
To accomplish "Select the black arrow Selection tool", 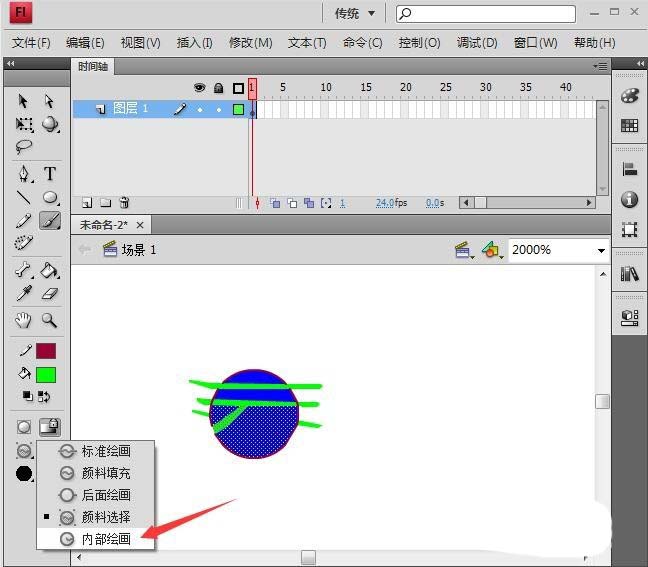I will [23, 100].
